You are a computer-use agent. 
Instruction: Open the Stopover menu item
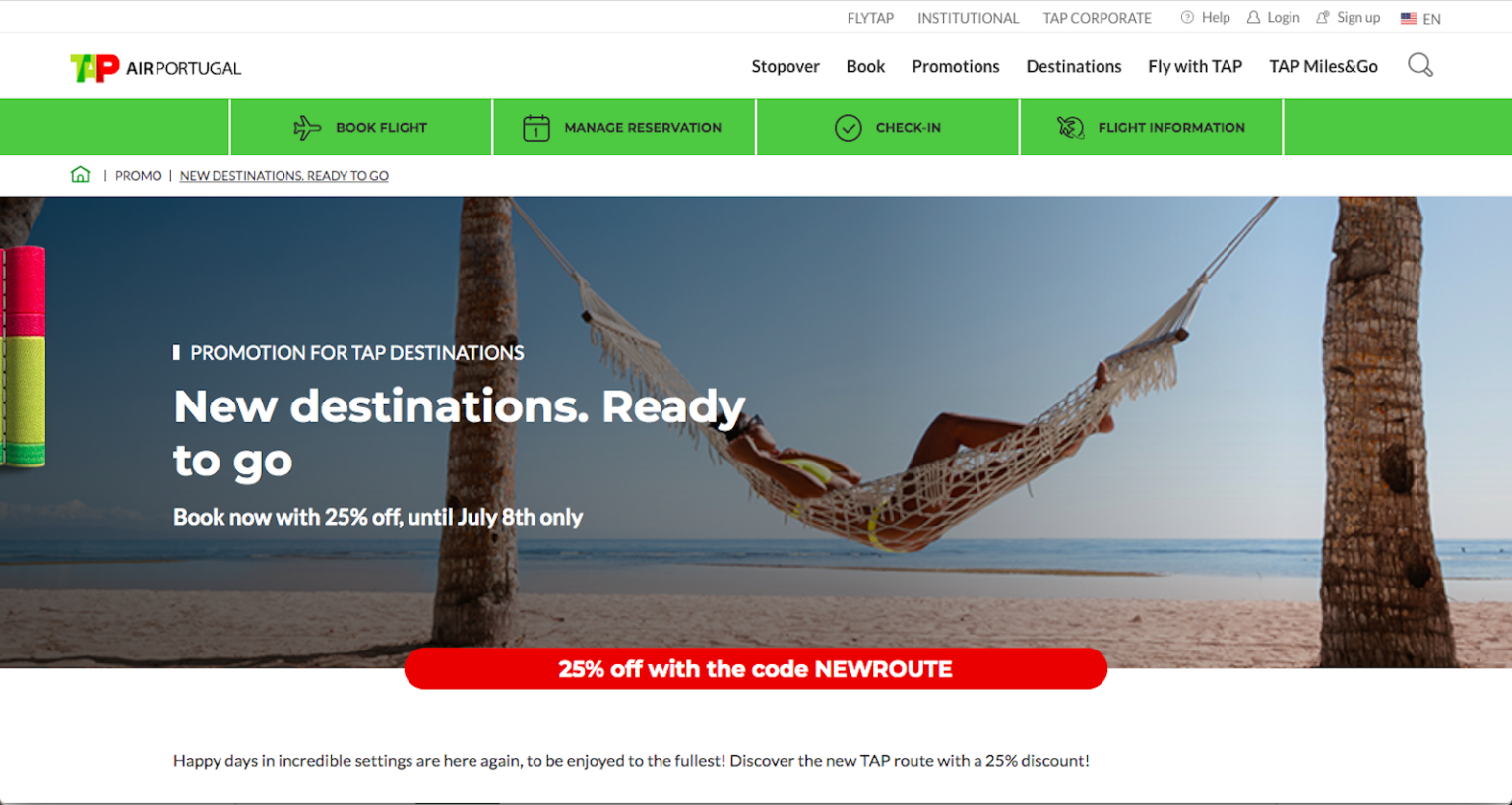coord(786,66)
